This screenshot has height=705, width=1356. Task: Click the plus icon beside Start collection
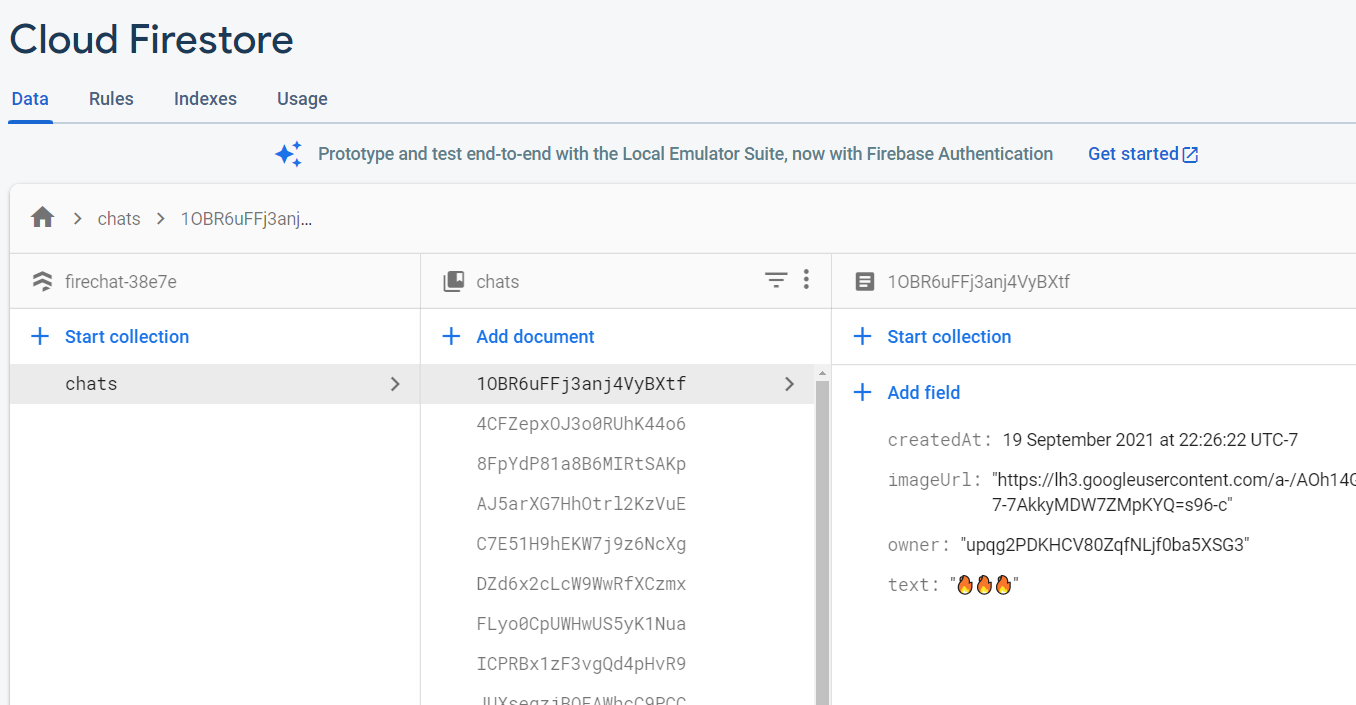click(x=39, y=336)
